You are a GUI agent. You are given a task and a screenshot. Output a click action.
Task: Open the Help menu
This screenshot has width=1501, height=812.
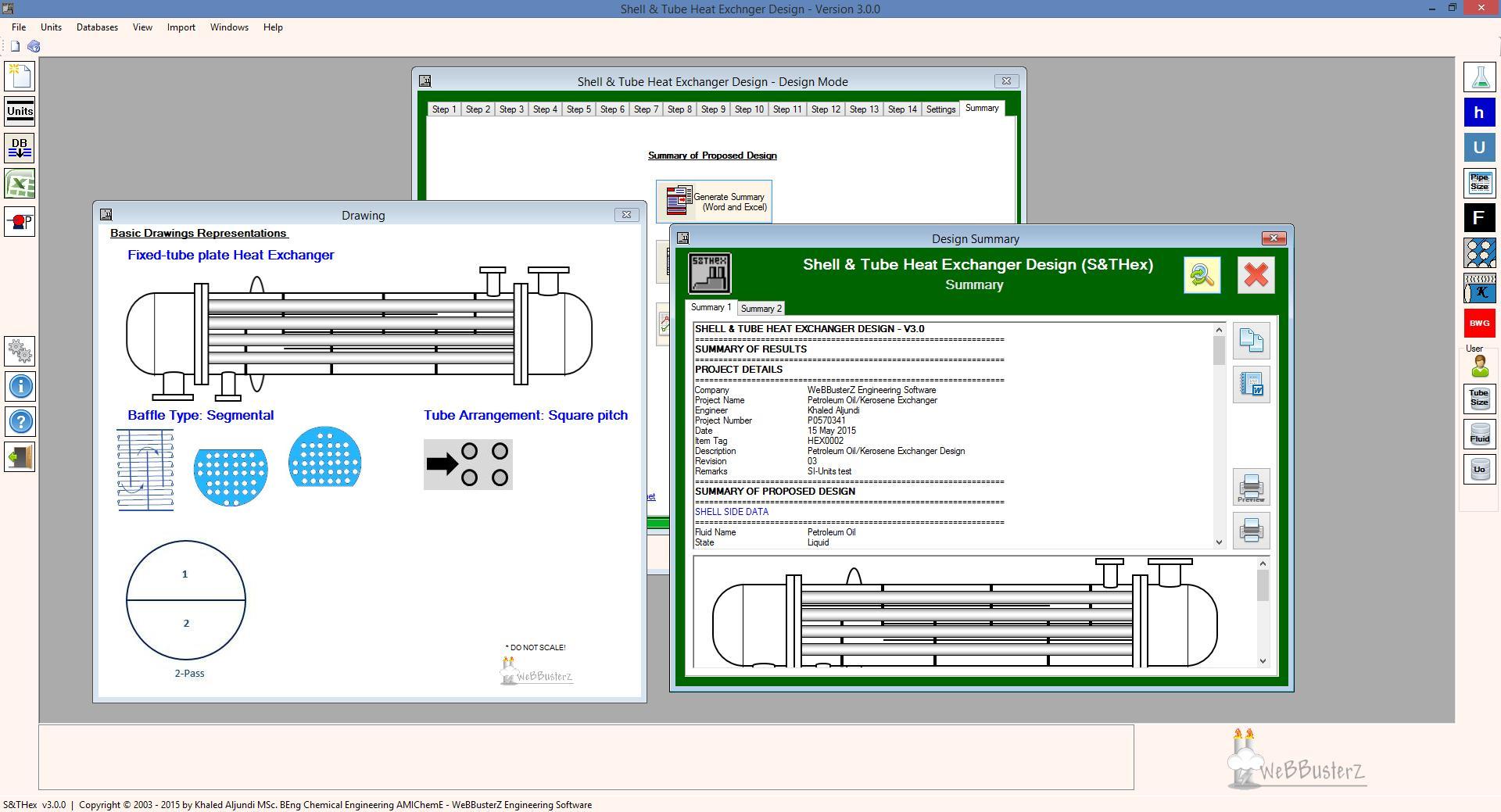tap(273, 27)
